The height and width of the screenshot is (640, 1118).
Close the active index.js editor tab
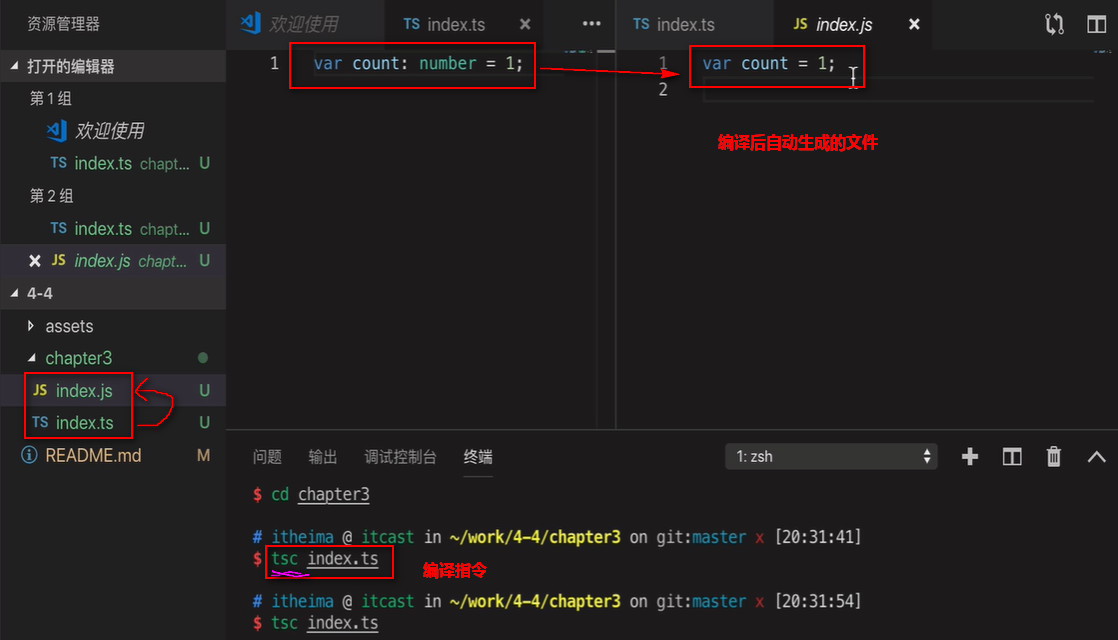[x=913, y=23]
